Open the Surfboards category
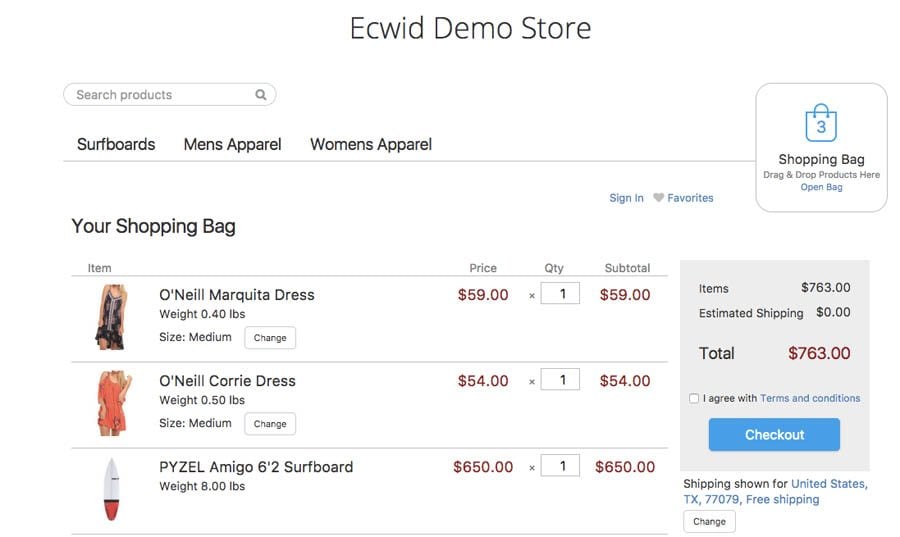Image resolution: width=900 pixels, height=537 pixels. [116, 144]
